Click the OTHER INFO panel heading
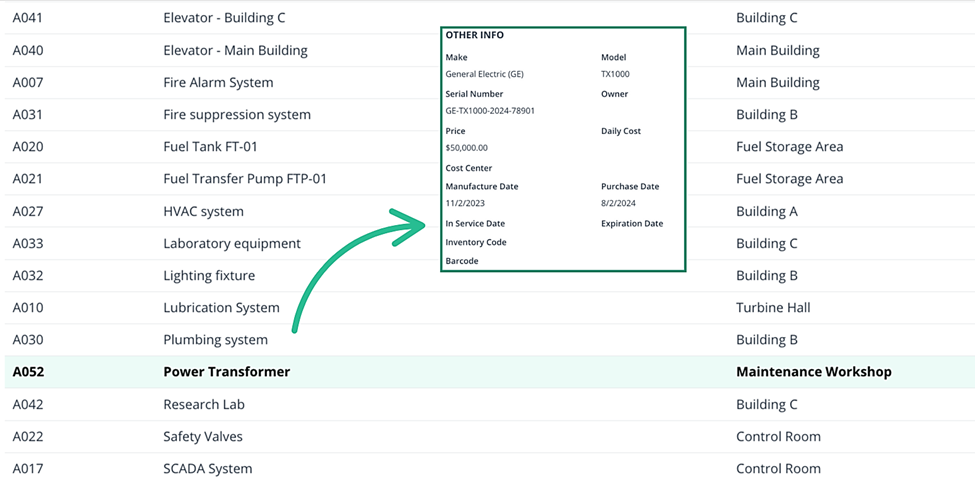The height and width of the screenshot is (483, 975). (475, 35)
